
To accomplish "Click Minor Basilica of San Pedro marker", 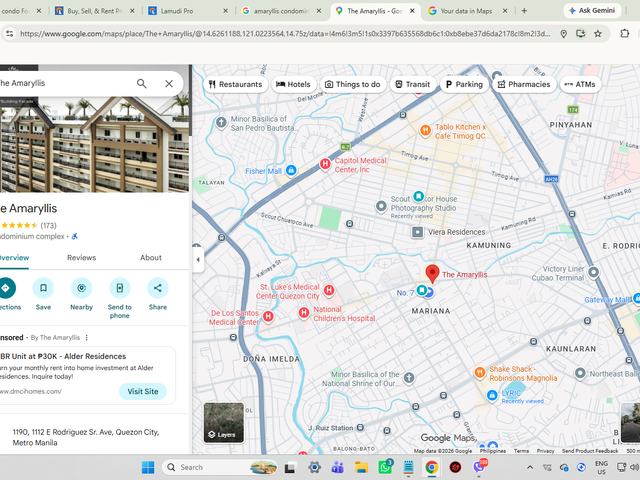I will 221,122.
